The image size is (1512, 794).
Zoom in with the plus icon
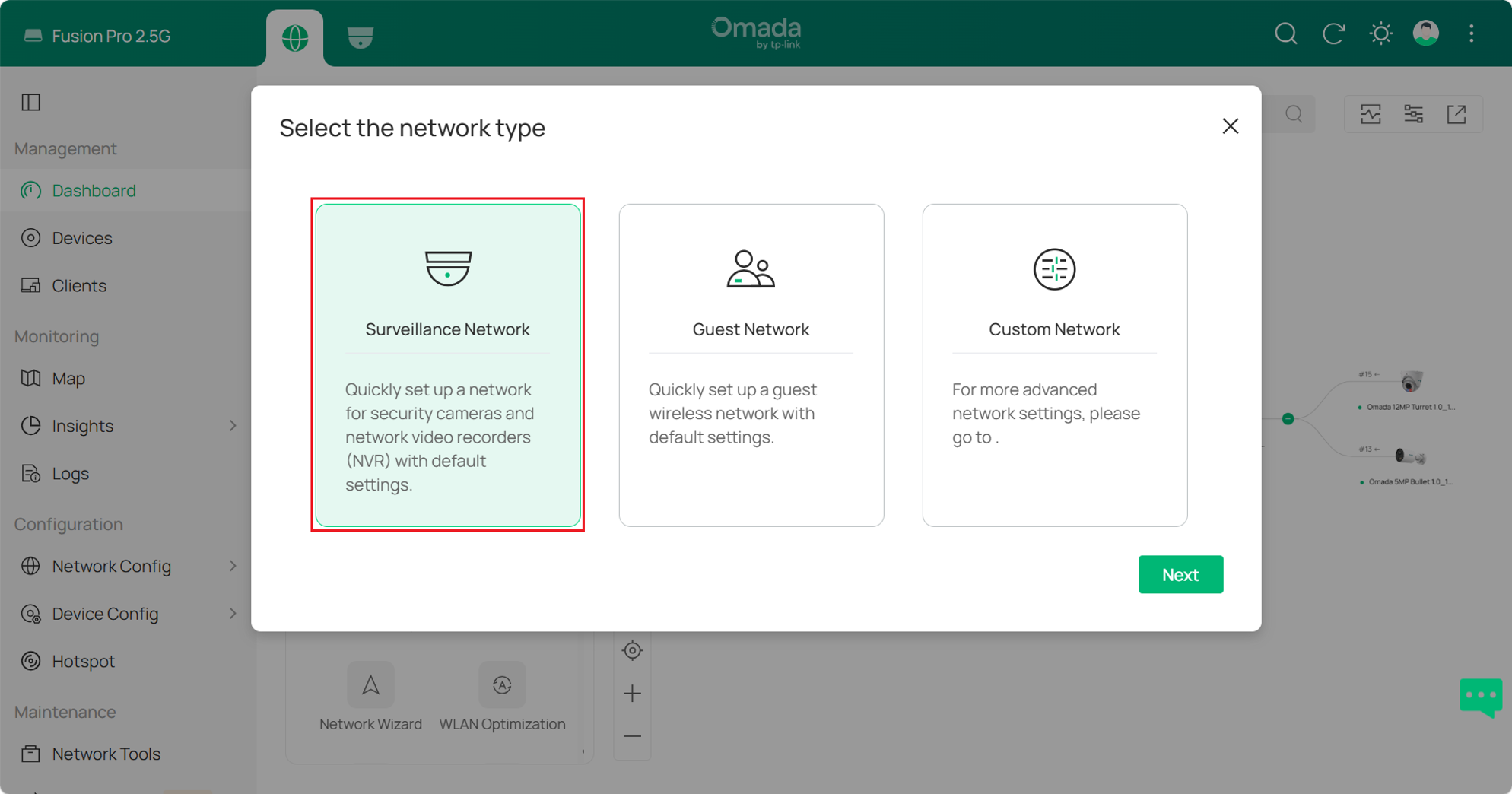pyautogui.click(x=632, y=693)
